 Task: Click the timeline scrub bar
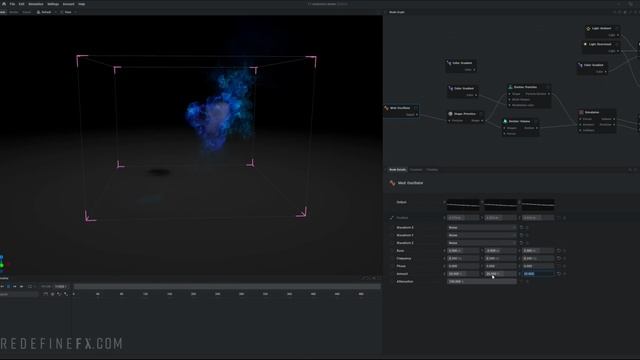coord(227,287)
